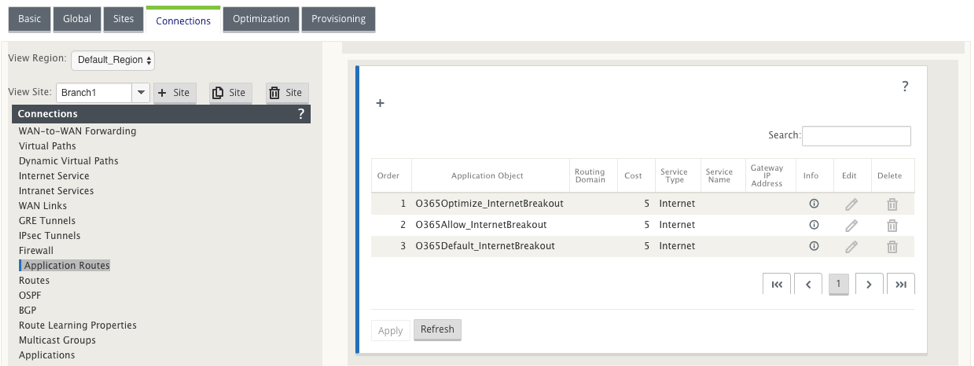Sort by the Cost column header

[x=636, y=176]
